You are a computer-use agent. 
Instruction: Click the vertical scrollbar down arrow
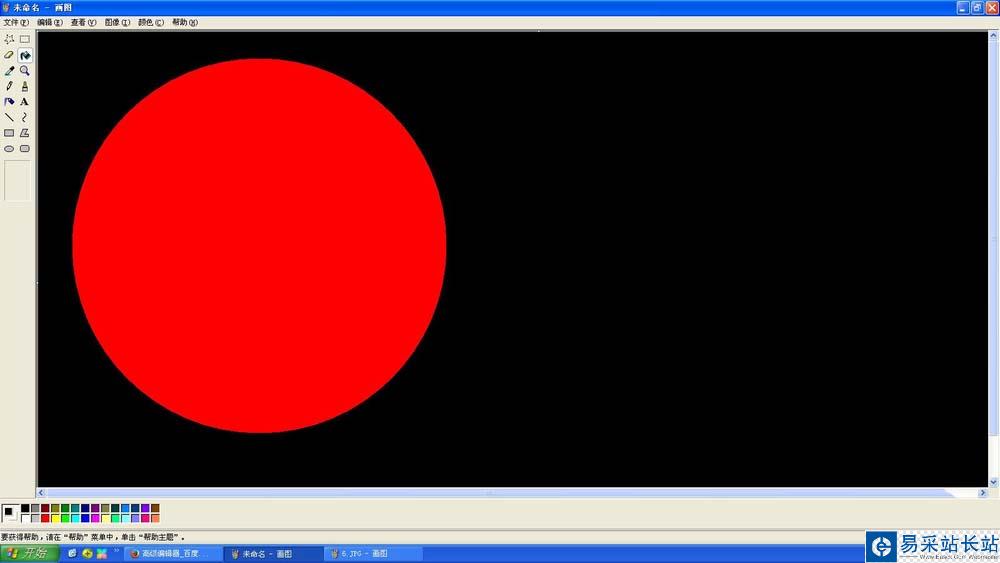[x=994, y=483]
